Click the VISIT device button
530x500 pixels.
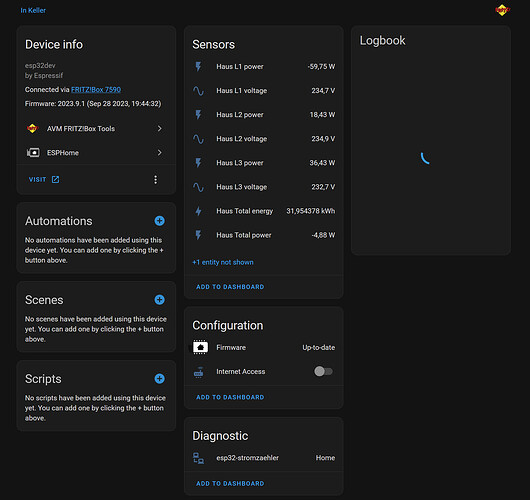click(x=44, y=180)
